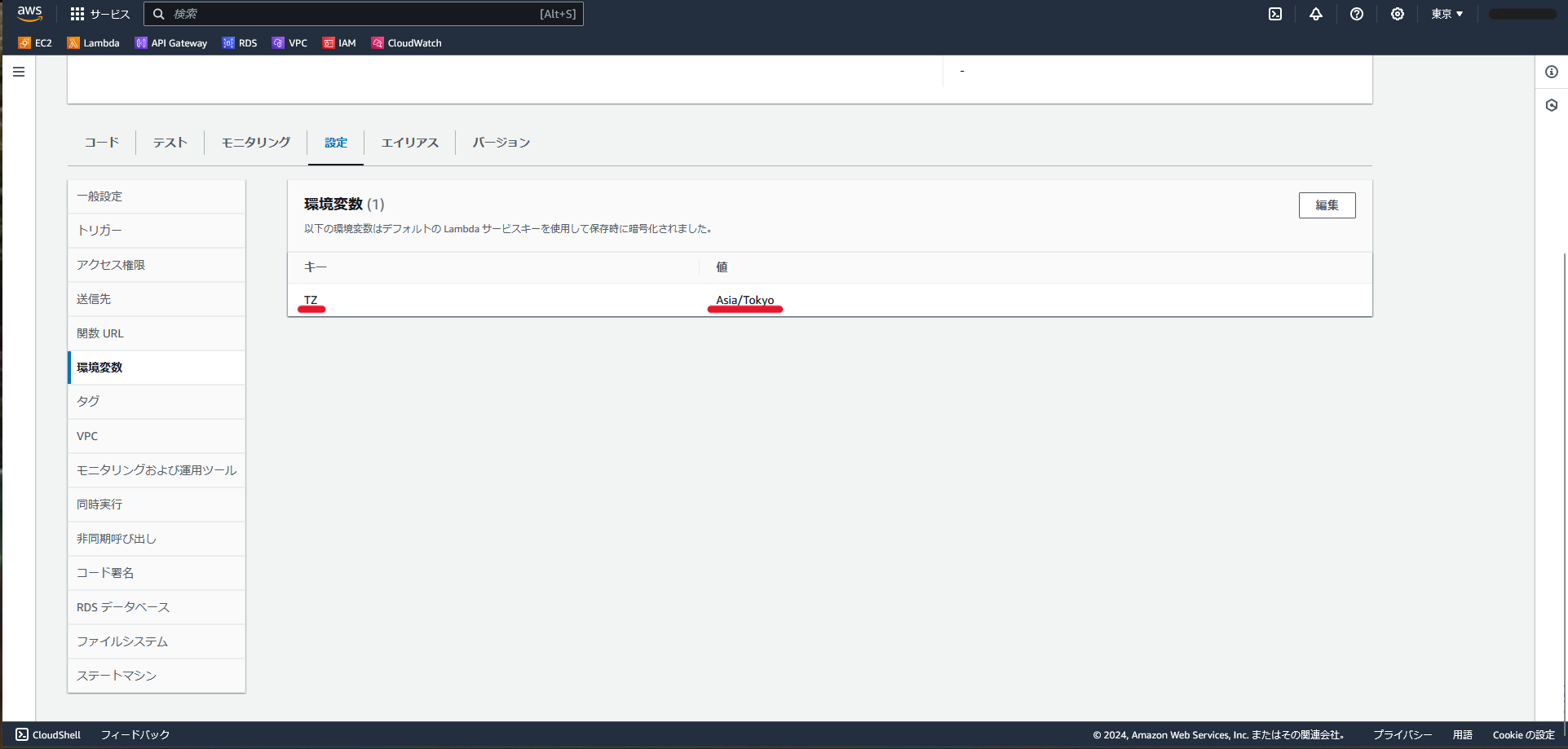Open the settings gear icon
The width and height of the screenshot is (1568, 749).
coord(1398,14)
